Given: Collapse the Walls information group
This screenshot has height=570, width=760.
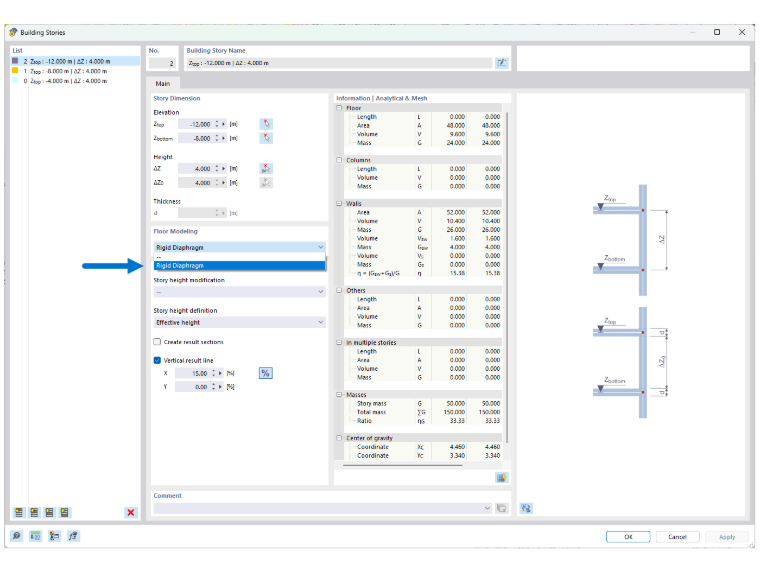Looking at the screenshot, I should click(339, 204).
